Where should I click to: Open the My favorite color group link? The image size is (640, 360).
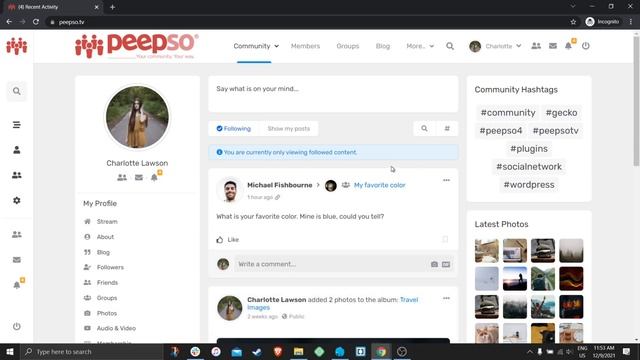tap(380, 185)
